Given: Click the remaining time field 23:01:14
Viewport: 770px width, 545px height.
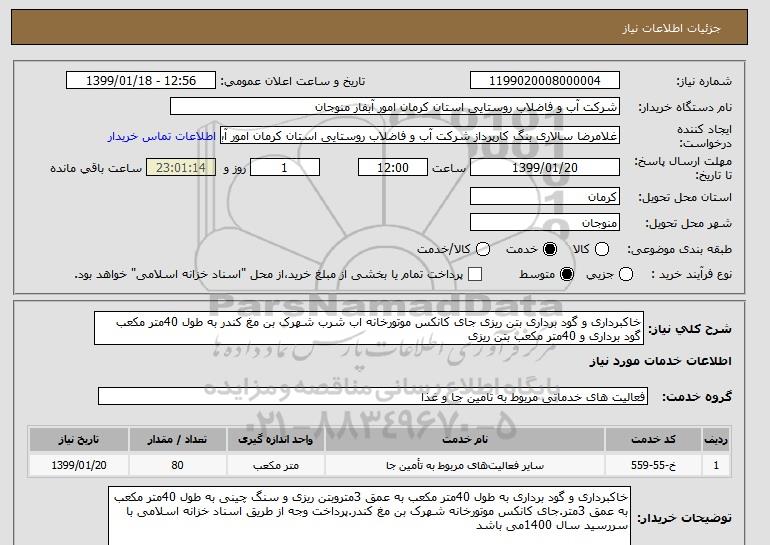Looking at the screenshot, I should click(x=181, y=167).
